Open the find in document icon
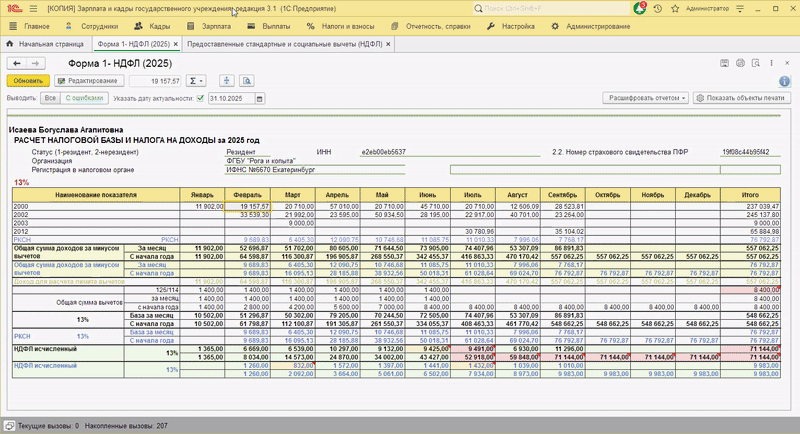Image resolution: width=800 pixels, height=434 pixels. pos(247,81)
